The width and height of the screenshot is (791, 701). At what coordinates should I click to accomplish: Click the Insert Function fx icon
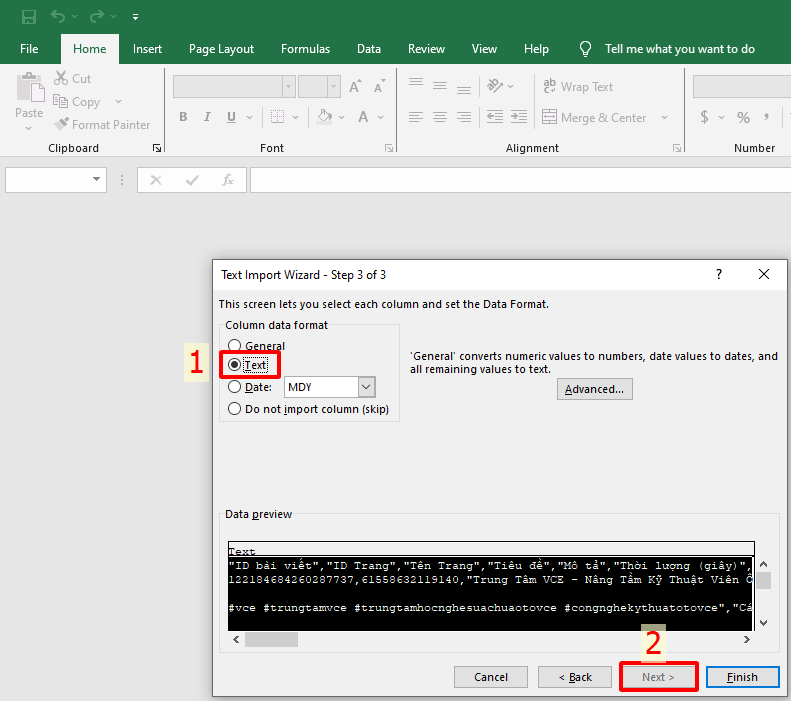[228, 180]
